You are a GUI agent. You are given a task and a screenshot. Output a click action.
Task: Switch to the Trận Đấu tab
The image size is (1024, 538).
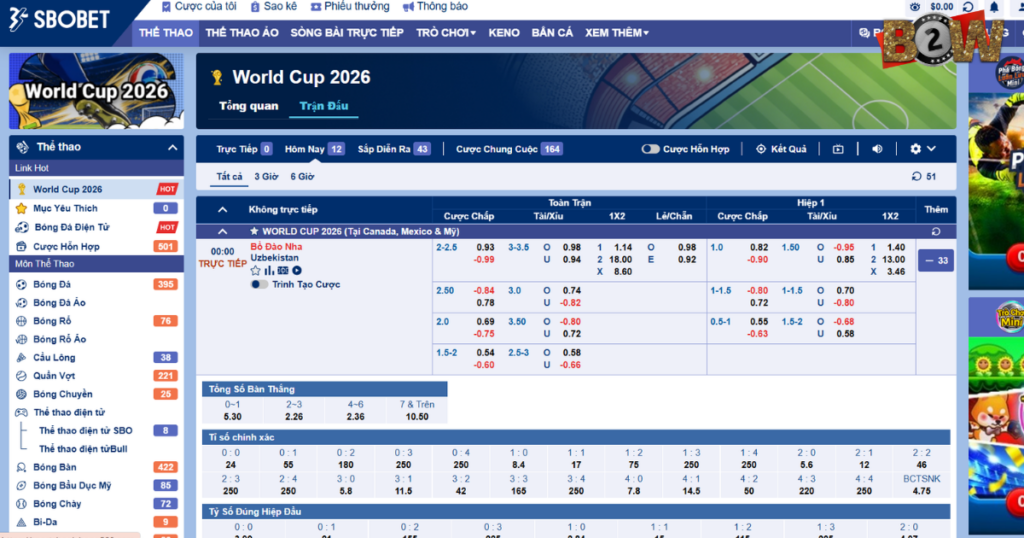(x=324, y=106)
